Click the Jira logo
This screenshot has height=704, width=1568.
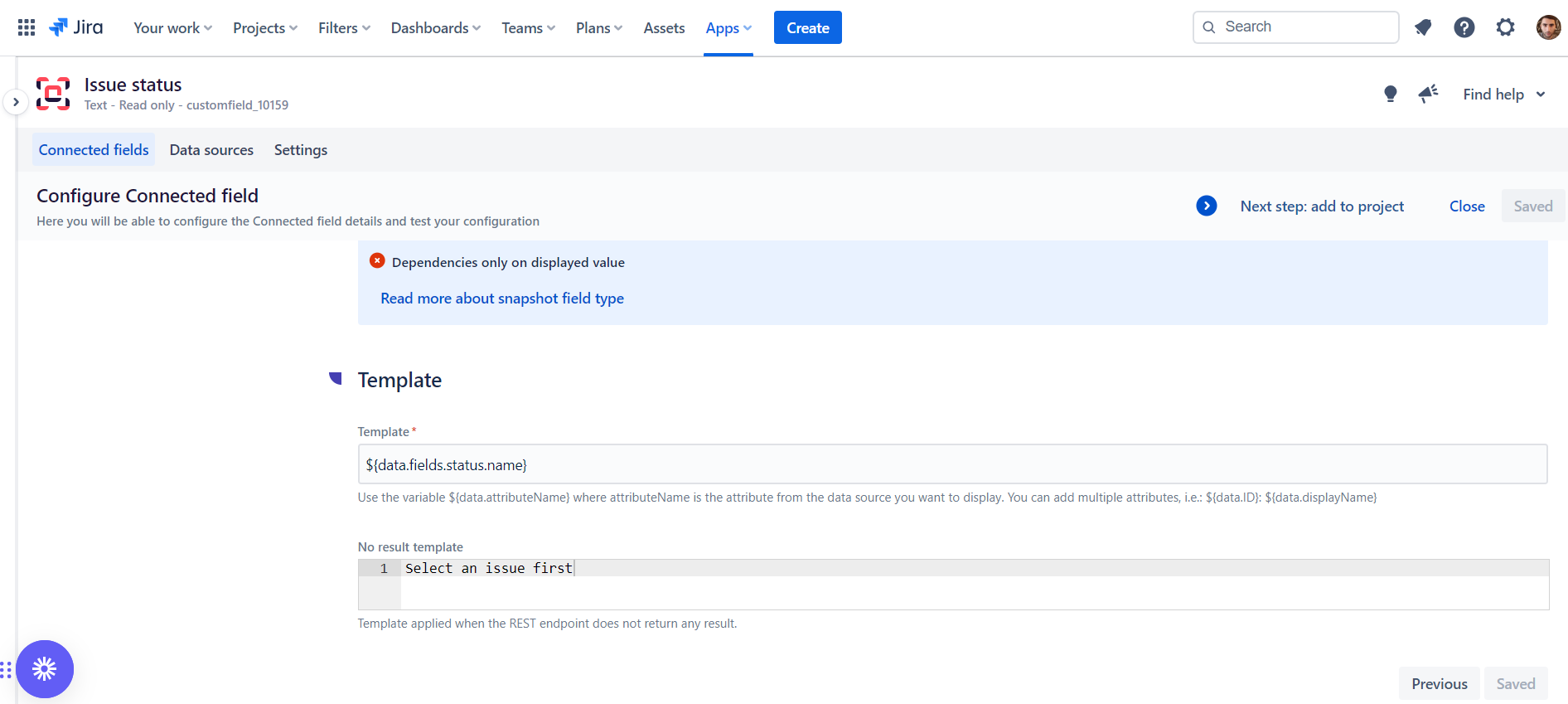[76, 27]
